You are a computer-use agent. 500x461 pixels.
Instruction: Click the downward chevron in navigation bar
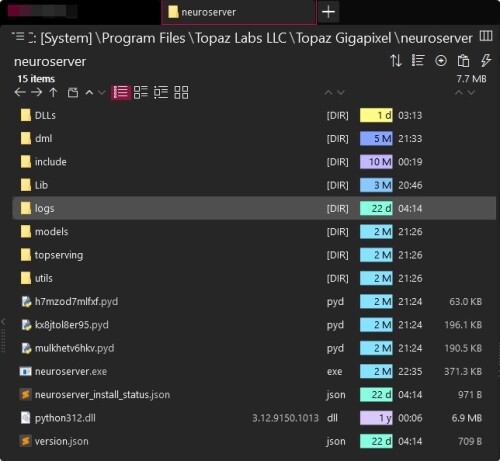click(102, 92)
